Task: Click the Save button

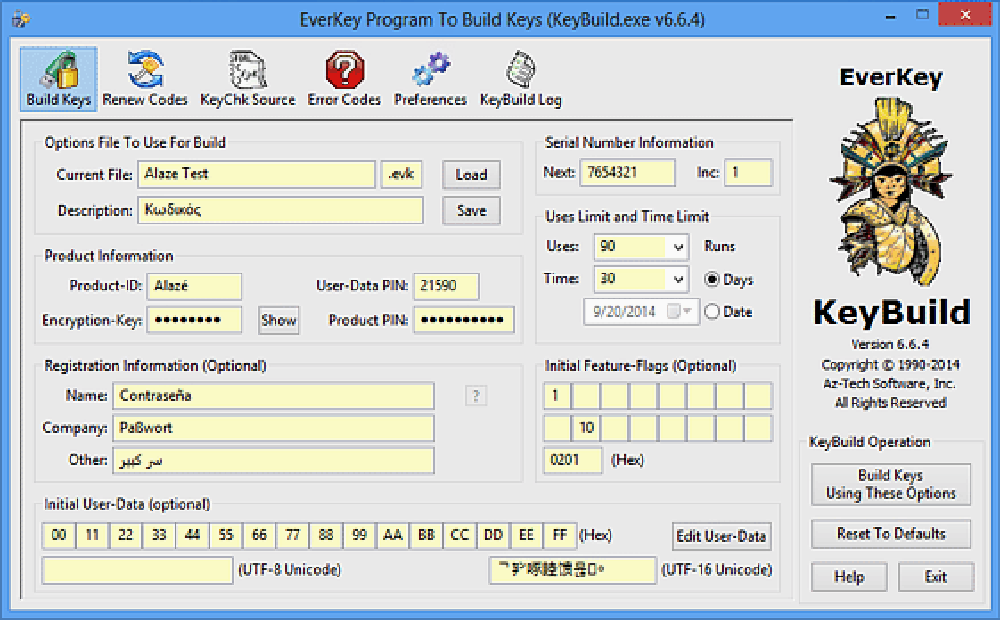Action: 471,210
